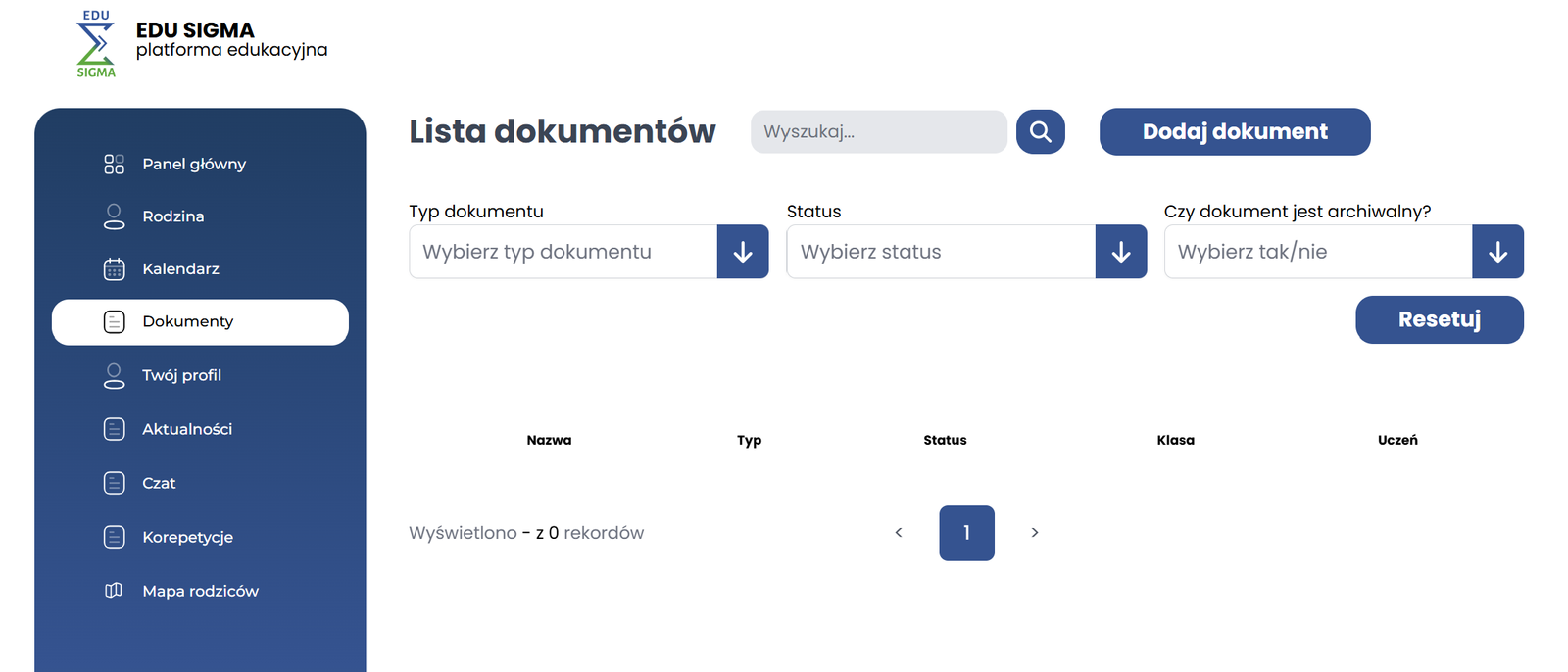Screen dimensions: 1568x672
Task: Expand the Typ dokumentu dropdown arrow
Action: point(742,252)
